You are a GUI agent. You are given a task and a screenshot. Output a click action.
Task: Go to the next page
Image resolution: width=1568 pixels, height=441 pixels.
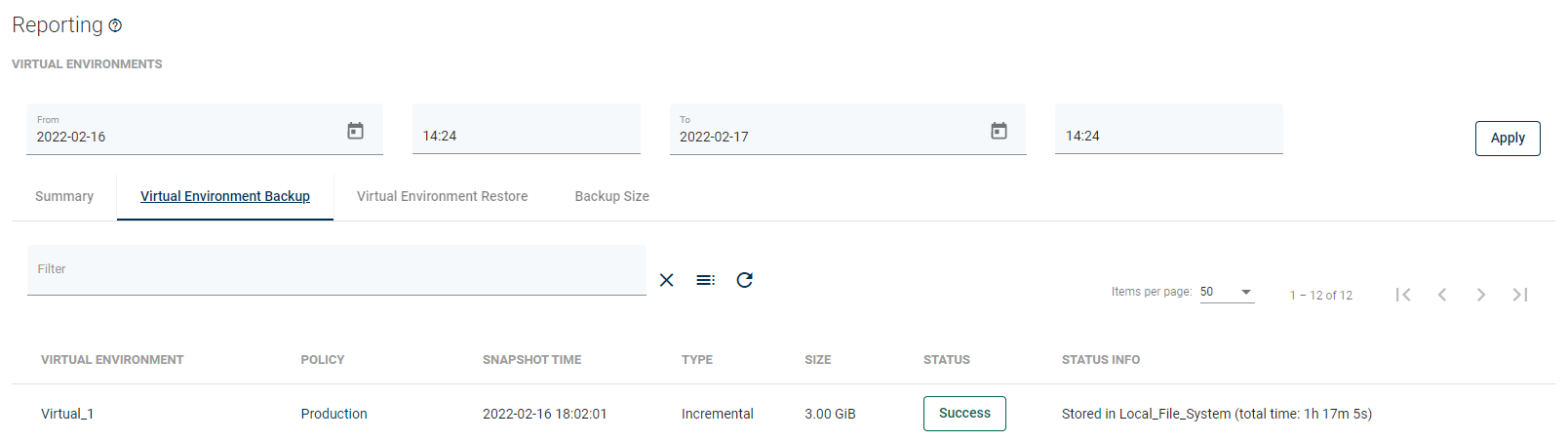point(1481,295)
